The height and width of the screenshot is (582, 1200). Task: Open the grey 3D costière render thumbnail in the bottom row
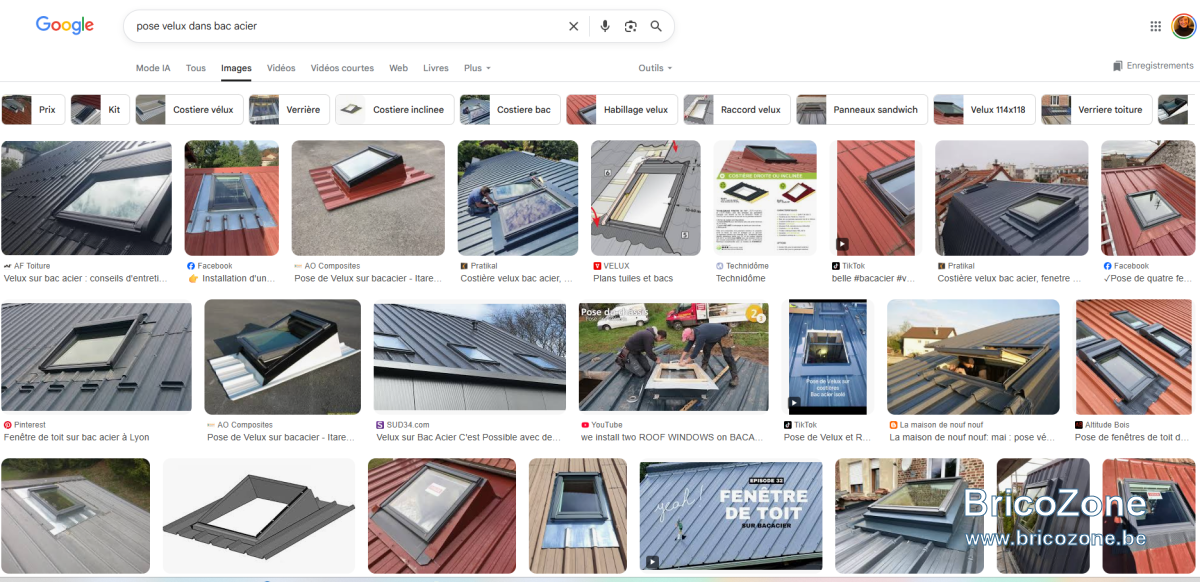pyautogui.click(x=259, y=516)
